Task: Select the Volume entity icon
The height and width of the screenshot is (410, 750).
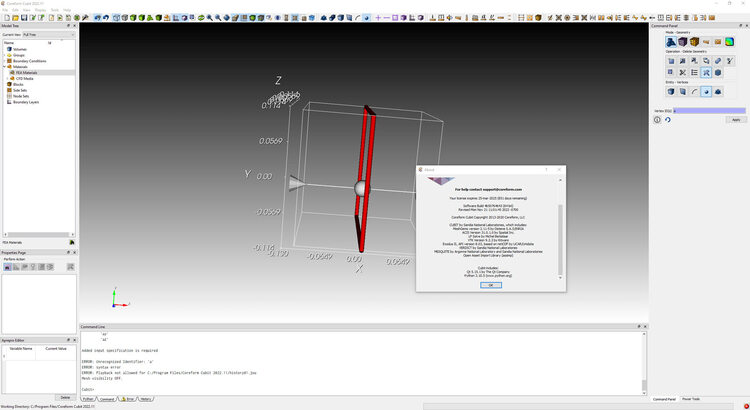Action: (671, 92)
